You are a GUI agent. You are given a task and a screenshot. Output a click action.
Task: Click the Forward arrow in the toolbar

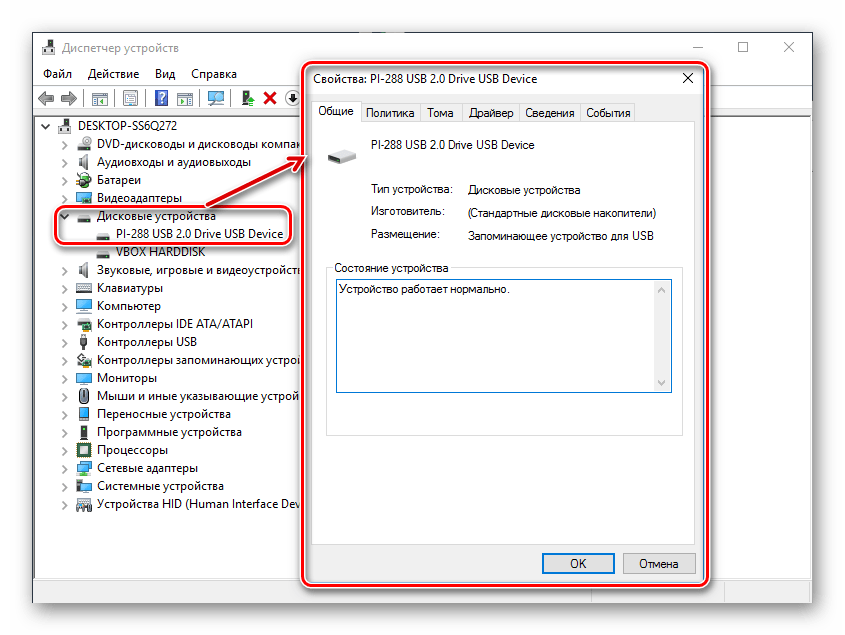click(69, 98)
